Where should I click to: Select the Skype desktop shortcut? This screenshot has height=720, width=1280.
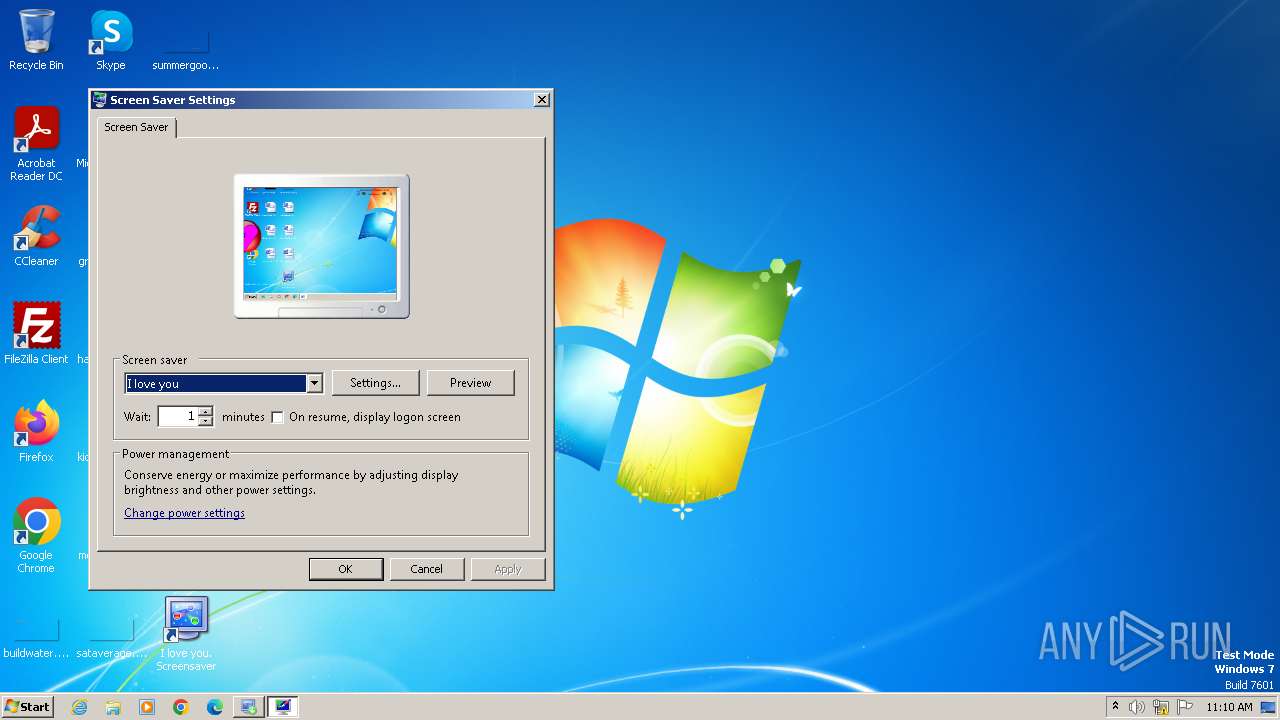click(x=111, y=40)
